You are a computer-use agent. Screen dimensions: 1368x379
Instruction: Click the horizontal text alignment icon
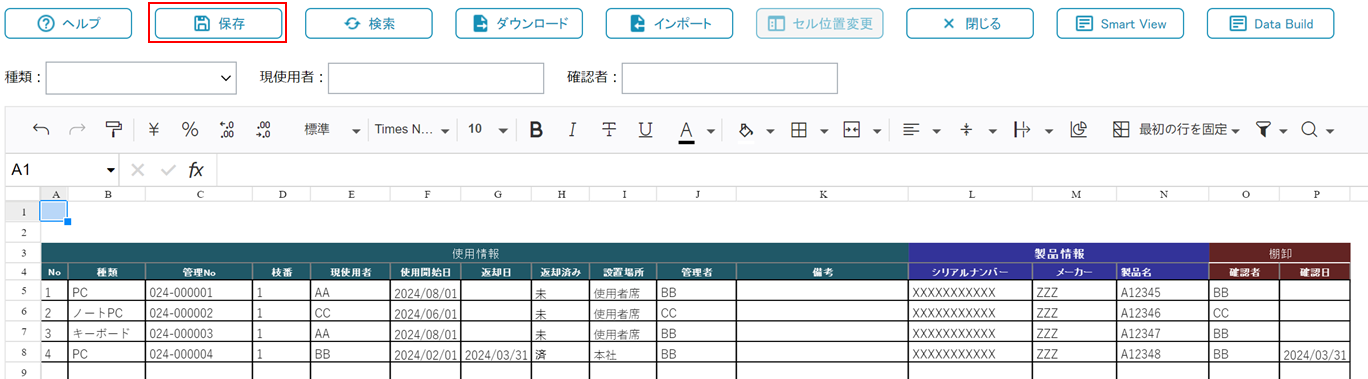click(x=911, y=130)
